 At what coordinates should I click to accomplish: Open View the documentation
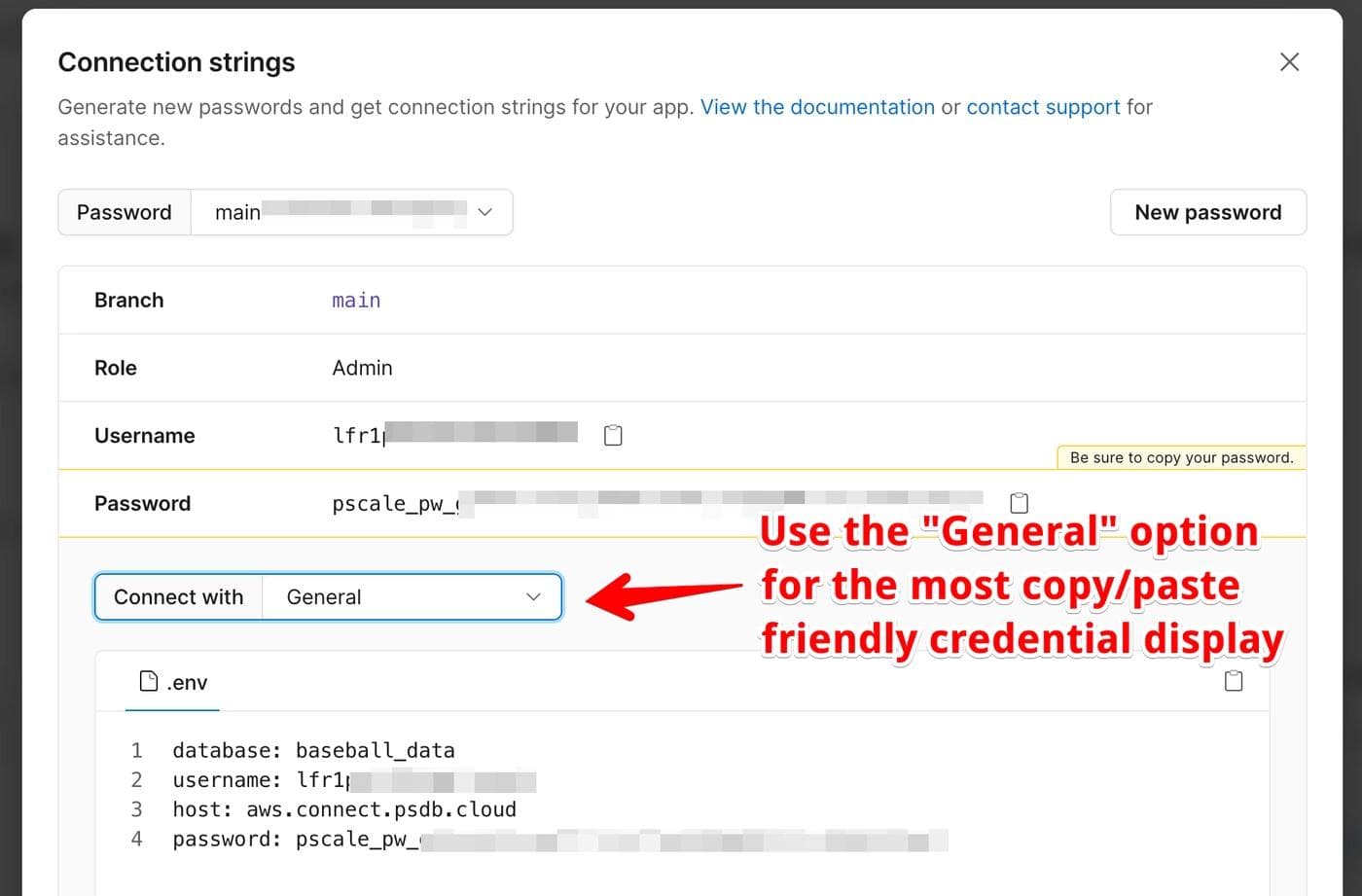tap(817, 107)
